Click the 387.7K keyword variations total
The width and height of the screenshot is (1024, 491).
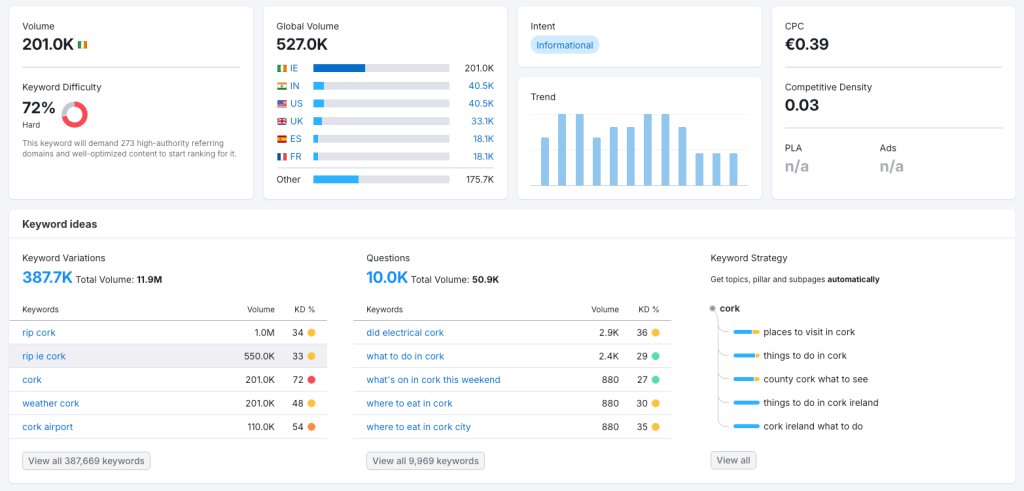pos(47,277)
